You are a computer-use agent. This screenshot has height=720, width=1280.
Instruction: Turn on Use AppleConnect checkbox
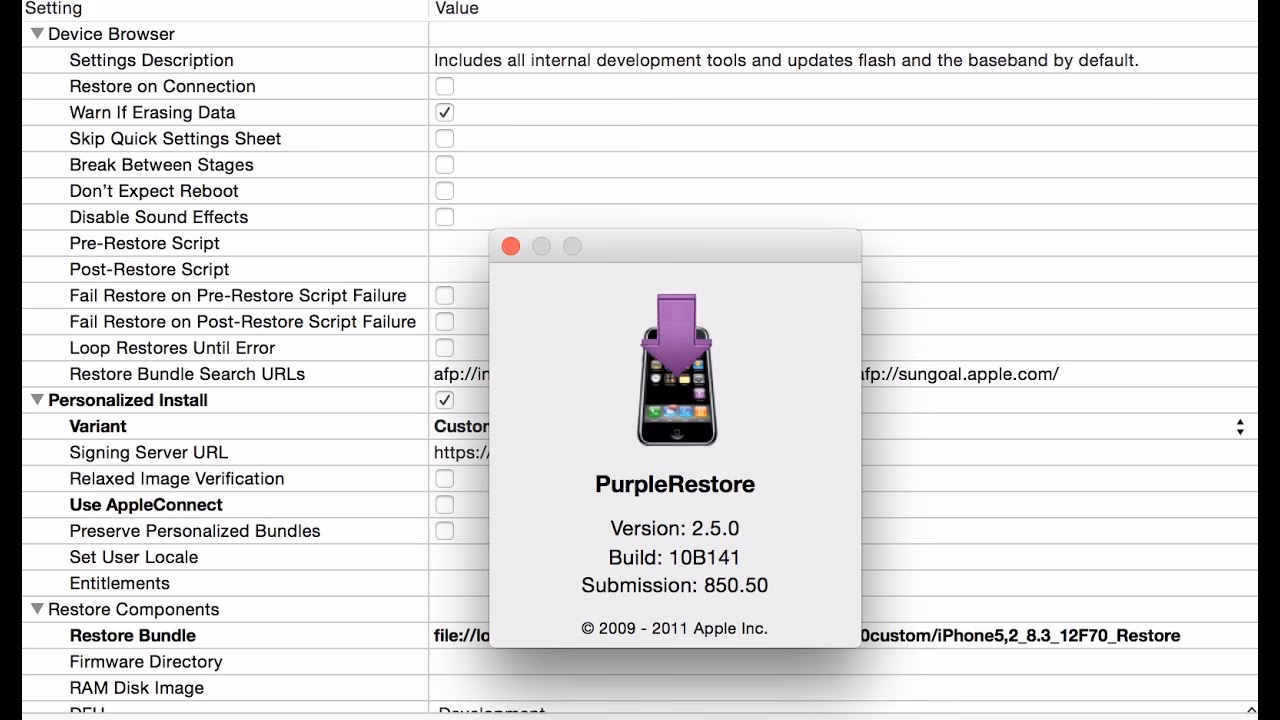pos(445,505)
